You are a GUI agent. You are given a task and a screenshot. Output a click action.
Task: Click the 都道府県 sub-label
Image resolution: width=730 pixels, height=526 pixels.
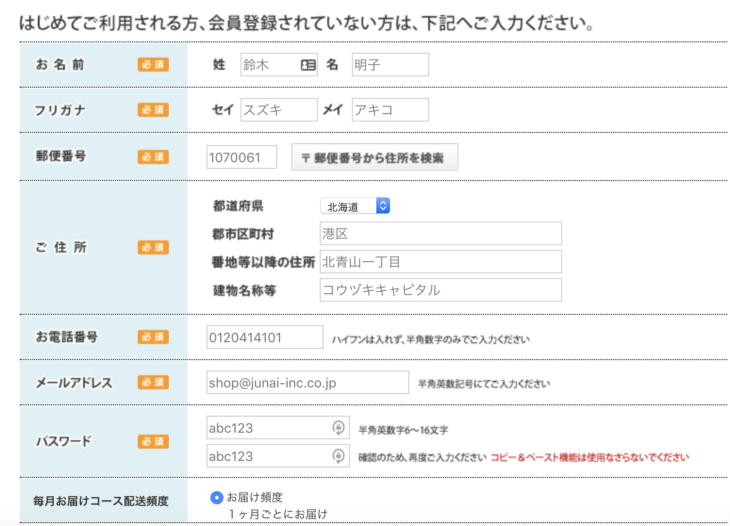(x=238, y=206)
